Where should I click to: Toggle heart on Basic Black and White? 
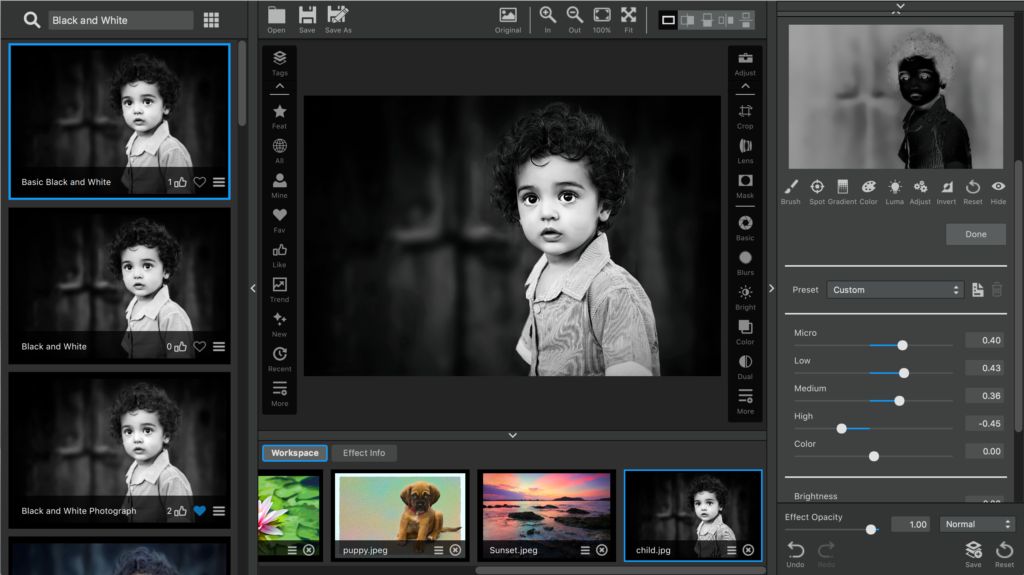[x=200, y=182]
